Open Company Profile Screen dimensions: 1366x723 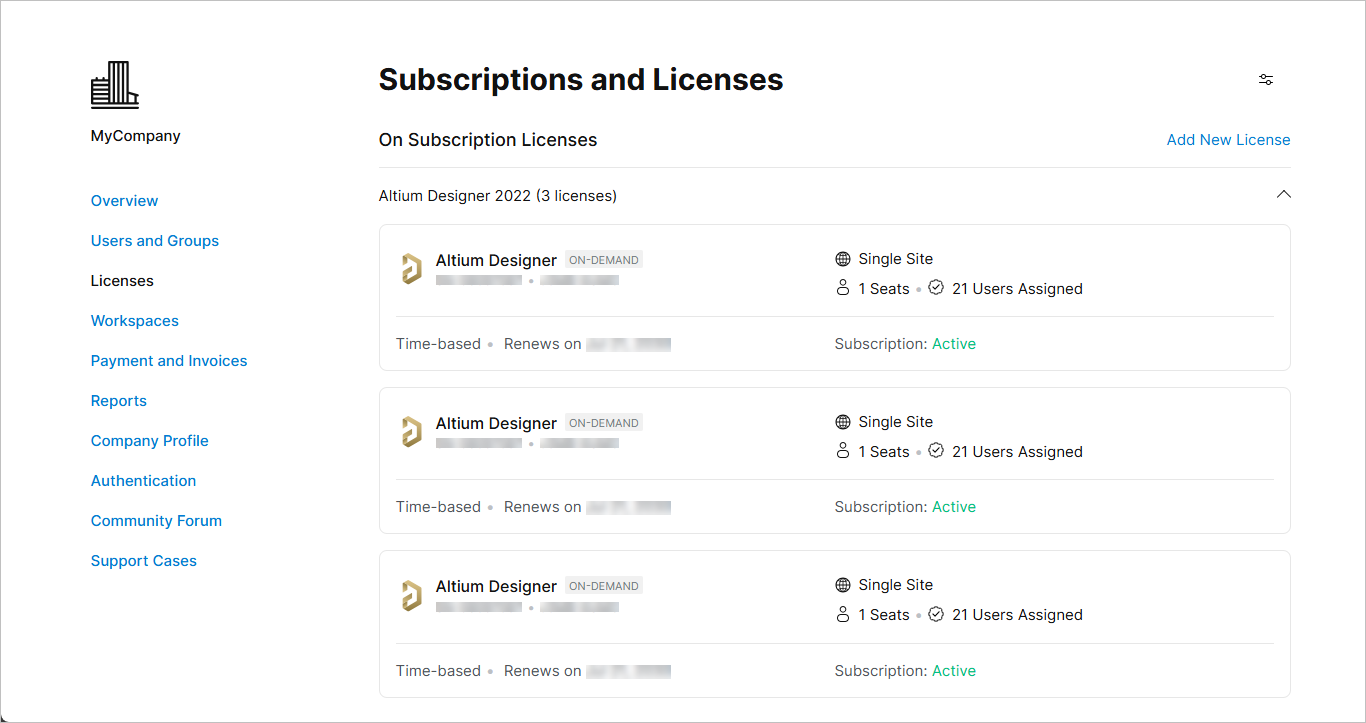tap(150, 441)
